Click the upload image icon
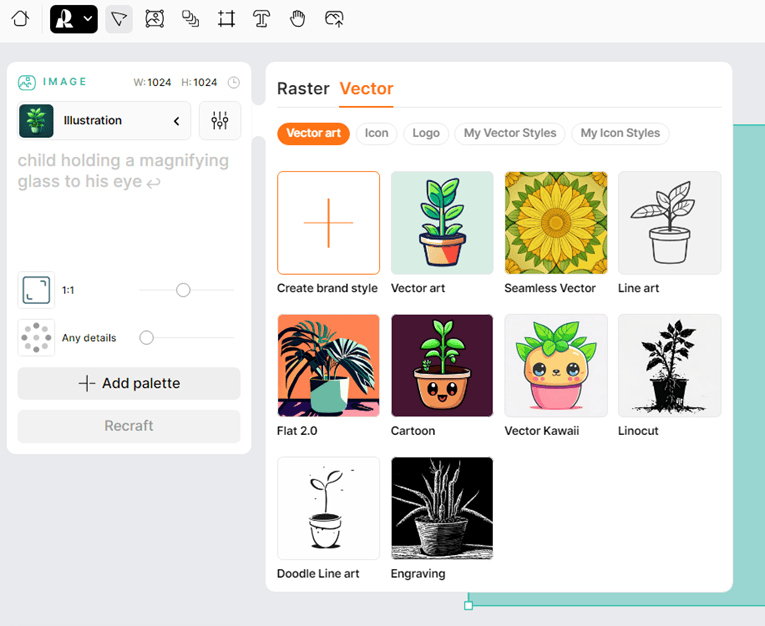The height and width of the screenshot is (626, 765). 334,19
